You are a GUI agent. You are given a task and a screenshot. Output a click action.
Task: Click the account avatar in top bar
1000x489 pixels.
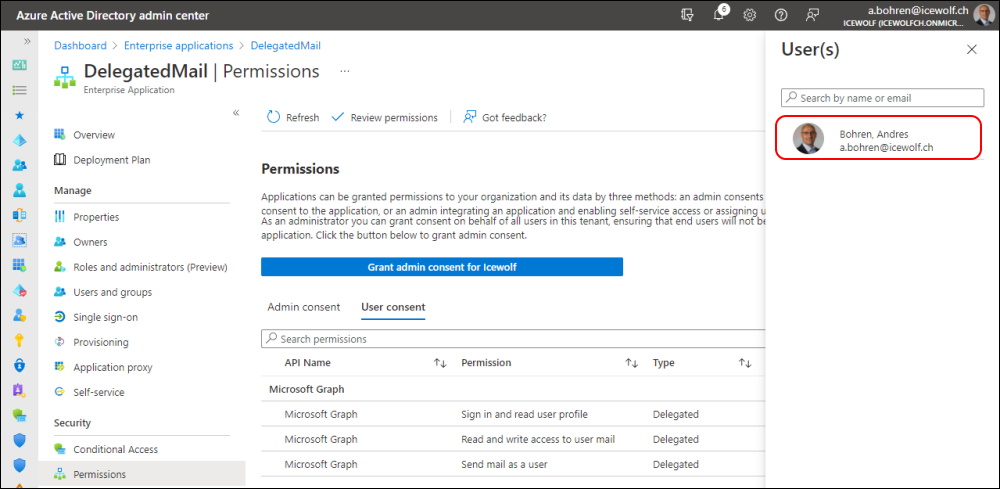tap(983, 15)
